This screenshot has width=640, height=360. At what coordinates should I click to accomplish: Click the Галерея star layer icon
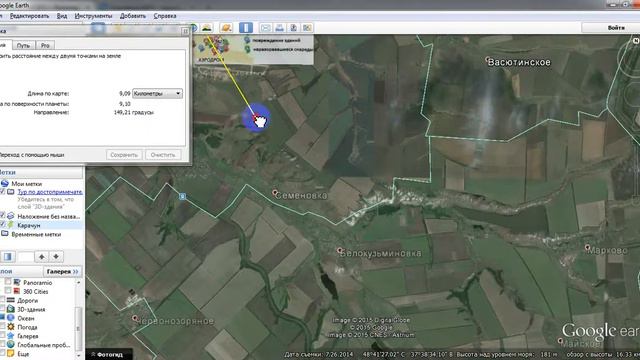pyautogui.click(x=11, y=336)
